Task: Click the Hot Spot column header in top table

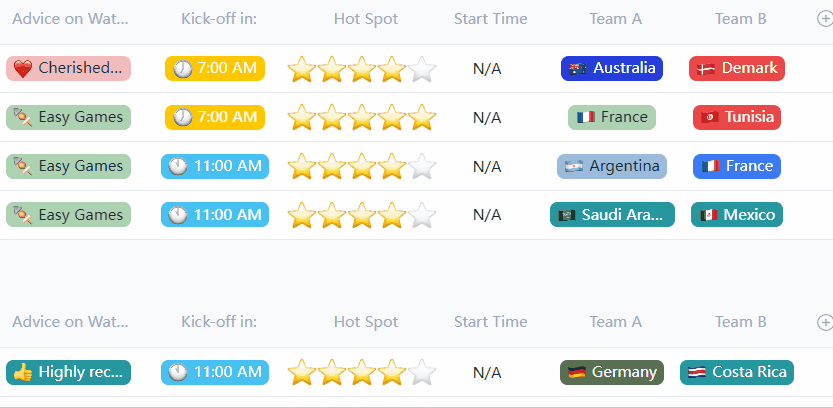Action: 366,19
